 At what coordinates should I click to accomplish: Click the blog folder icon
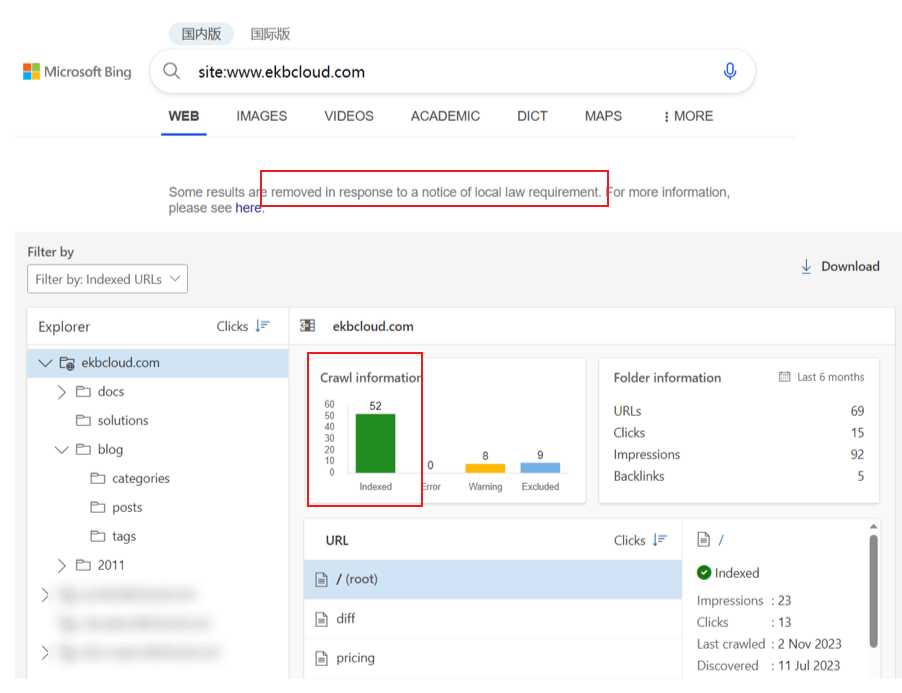click(83, 449)
